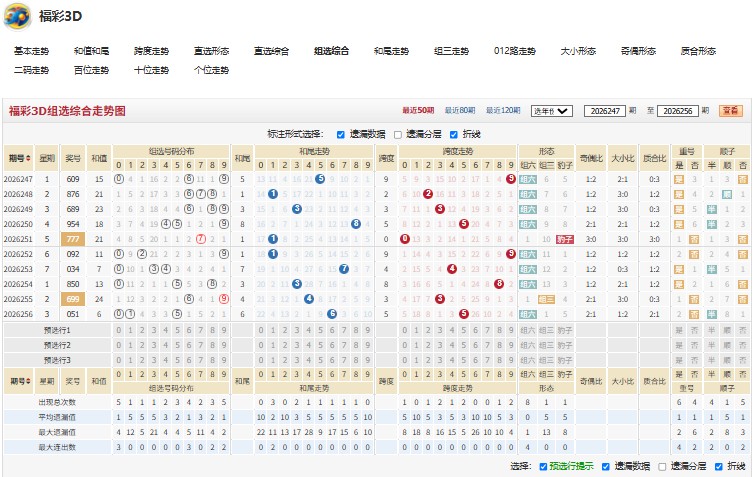The height and width of the screenshot is (477, 753).
Task: Click the 顺 badge in row 2026248
Action: coord(727,194)
